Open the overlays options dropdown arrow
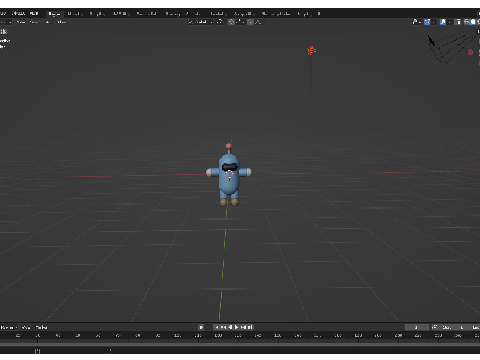The height and width of the screenshot is (360, 480). (x=449, y=22)
